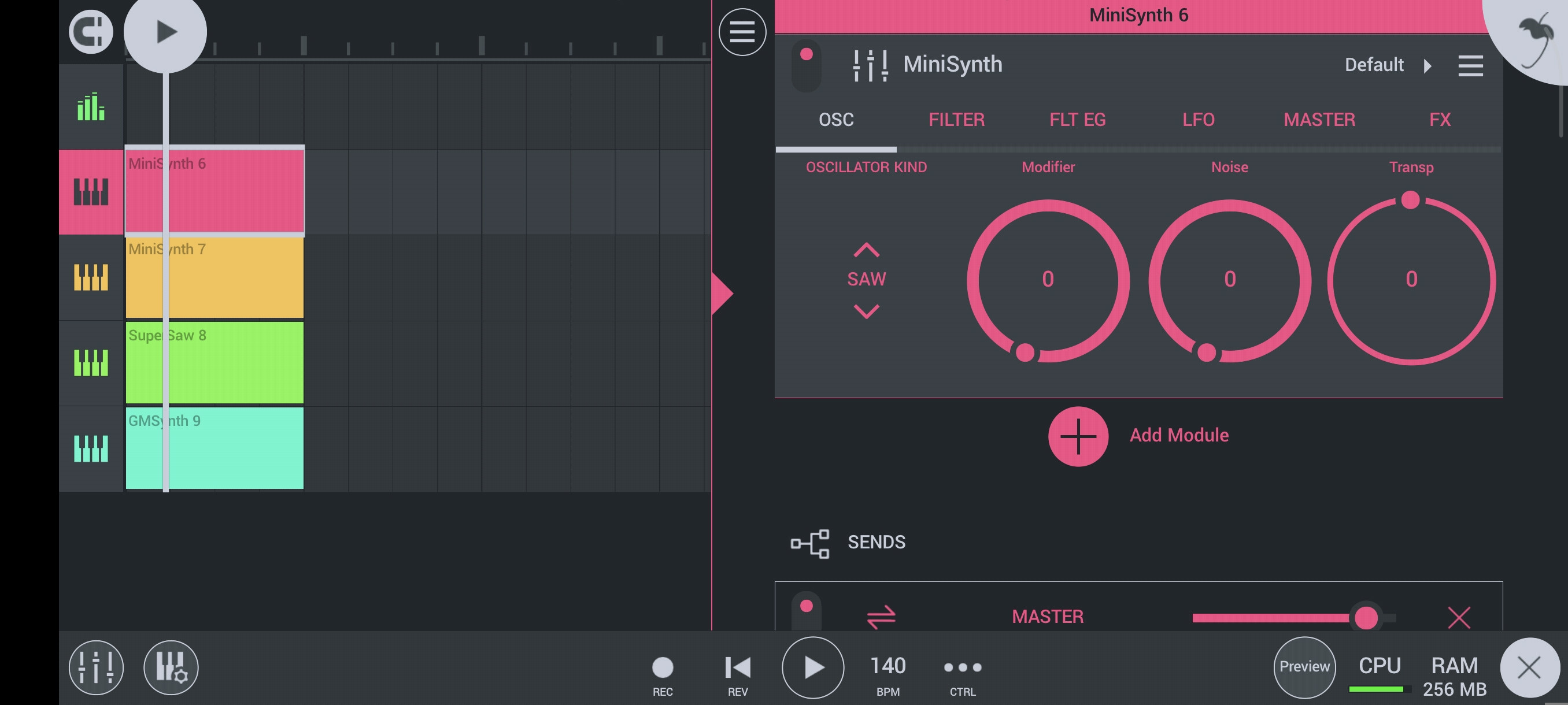This screenshot has width=1568, height=705.
Task: Open the keyboard settings icon
Action: (x=171, y=667)
